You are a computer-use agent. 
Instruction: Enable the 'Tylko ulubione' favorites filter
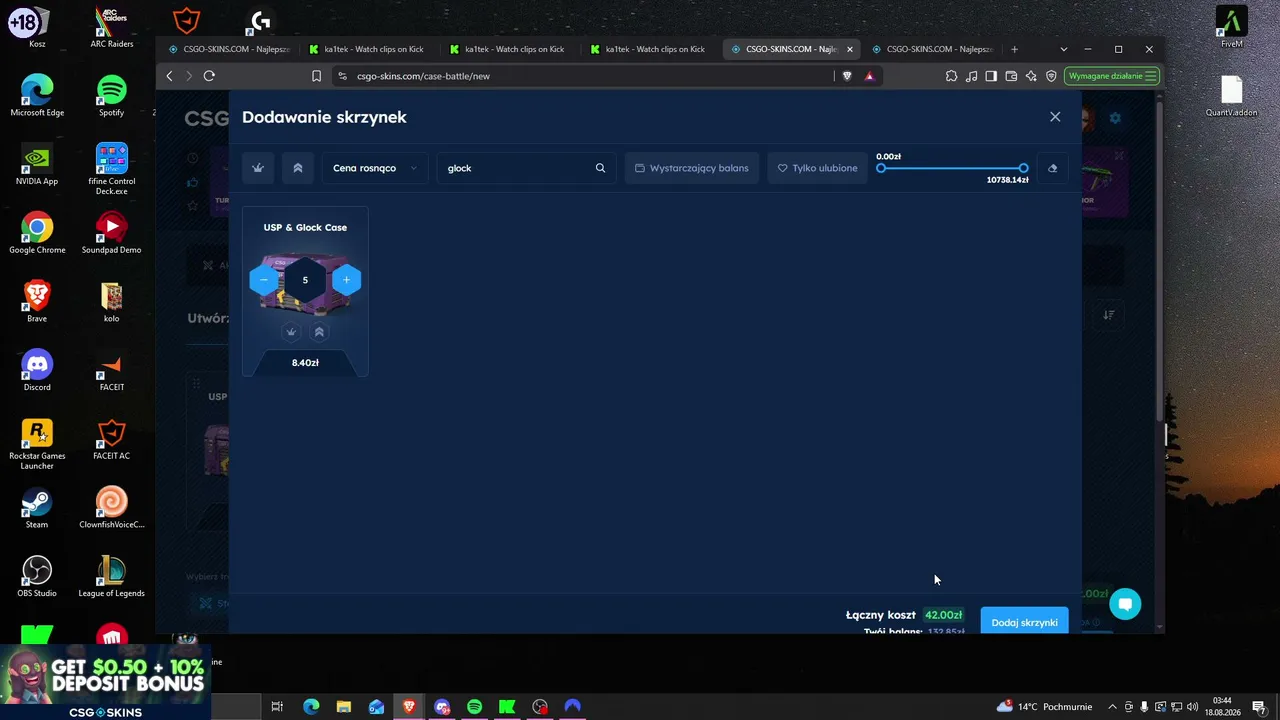818,168
